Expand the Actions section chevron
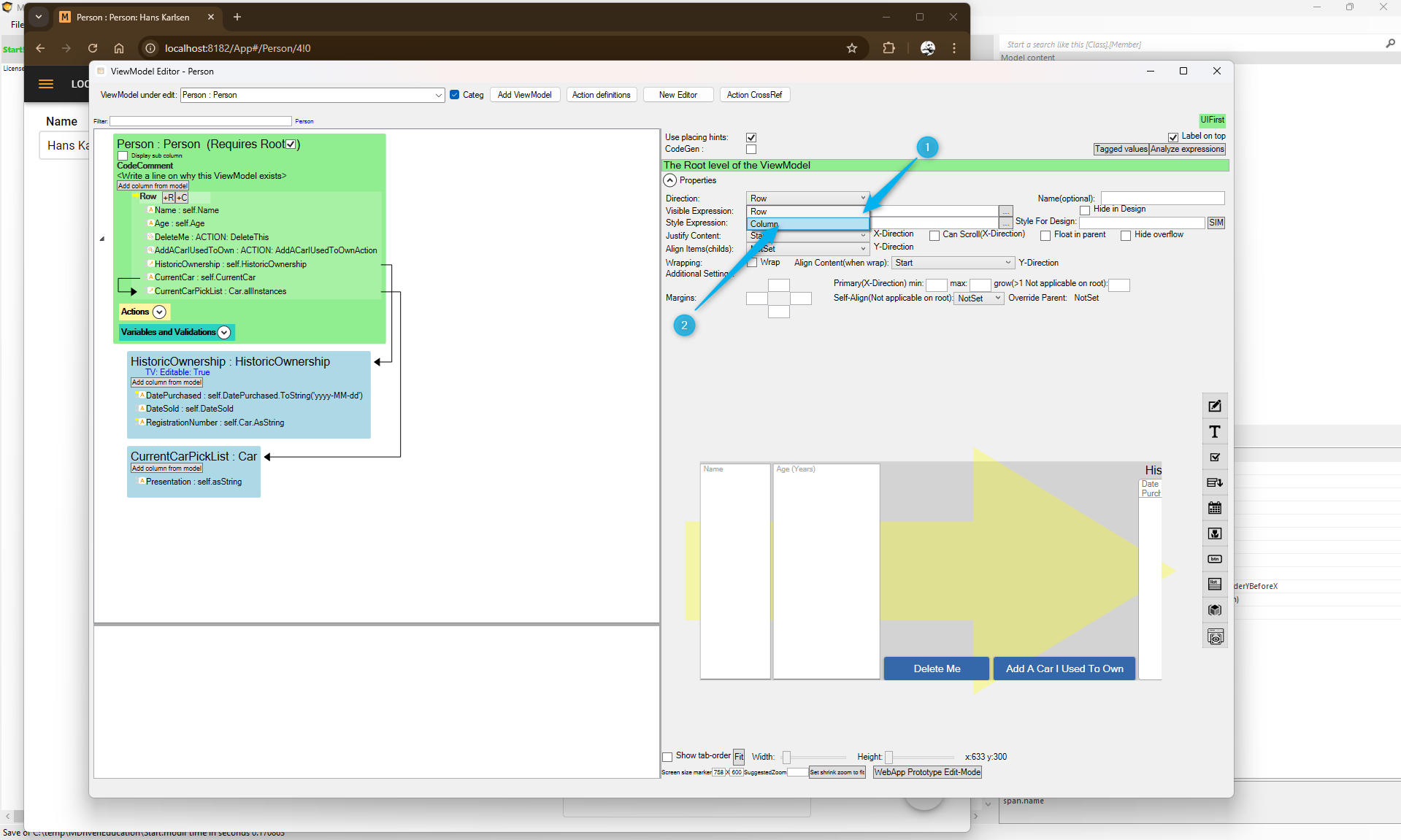 pyautogui.click(x=159, y=312)
